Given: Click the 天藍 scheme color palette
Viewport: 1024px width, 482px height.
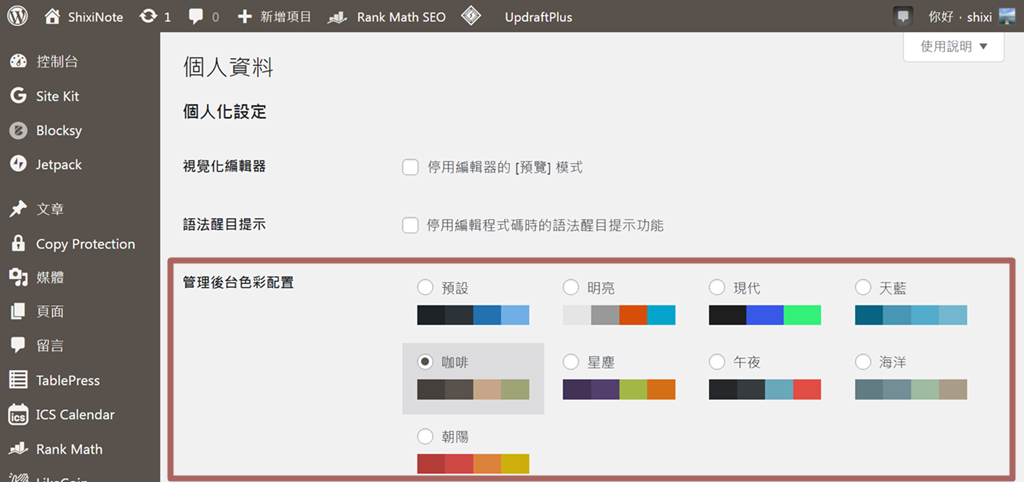Looking at the screenshot, I should click(911, 315).
